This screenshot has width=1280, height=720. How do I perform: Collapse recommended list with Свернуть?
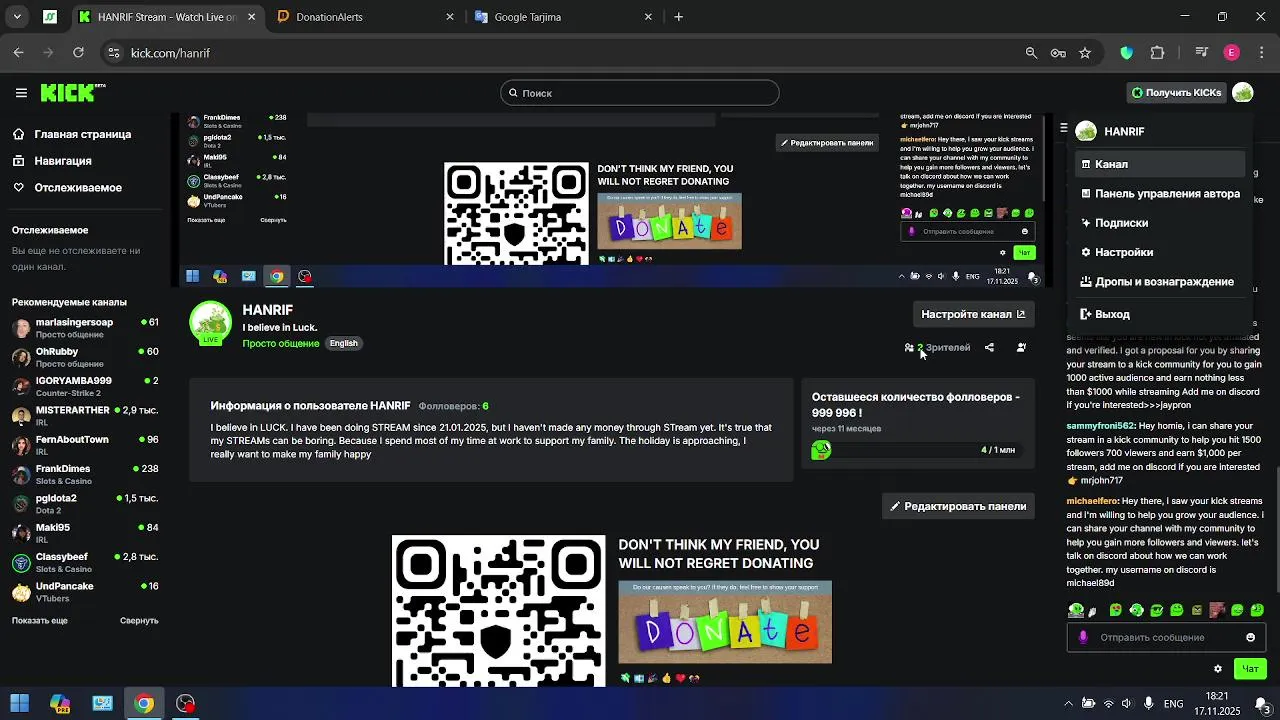(139, 621)
